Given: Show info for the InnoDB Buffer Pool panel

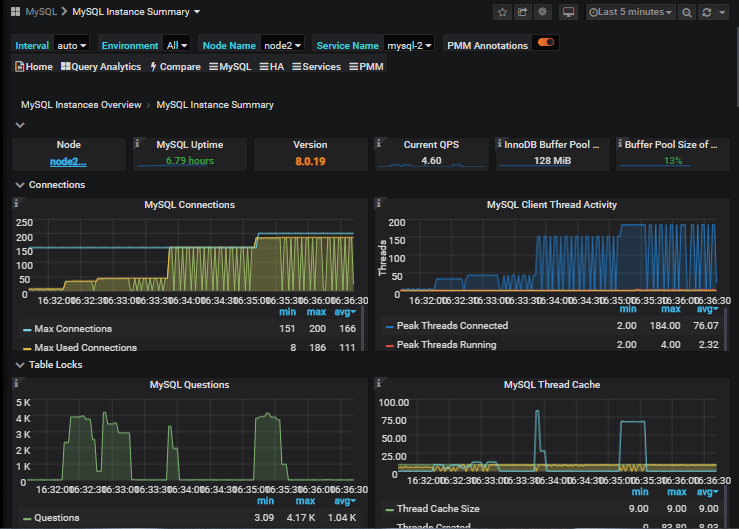Looking at the screenshot, I should click(500, 143).
